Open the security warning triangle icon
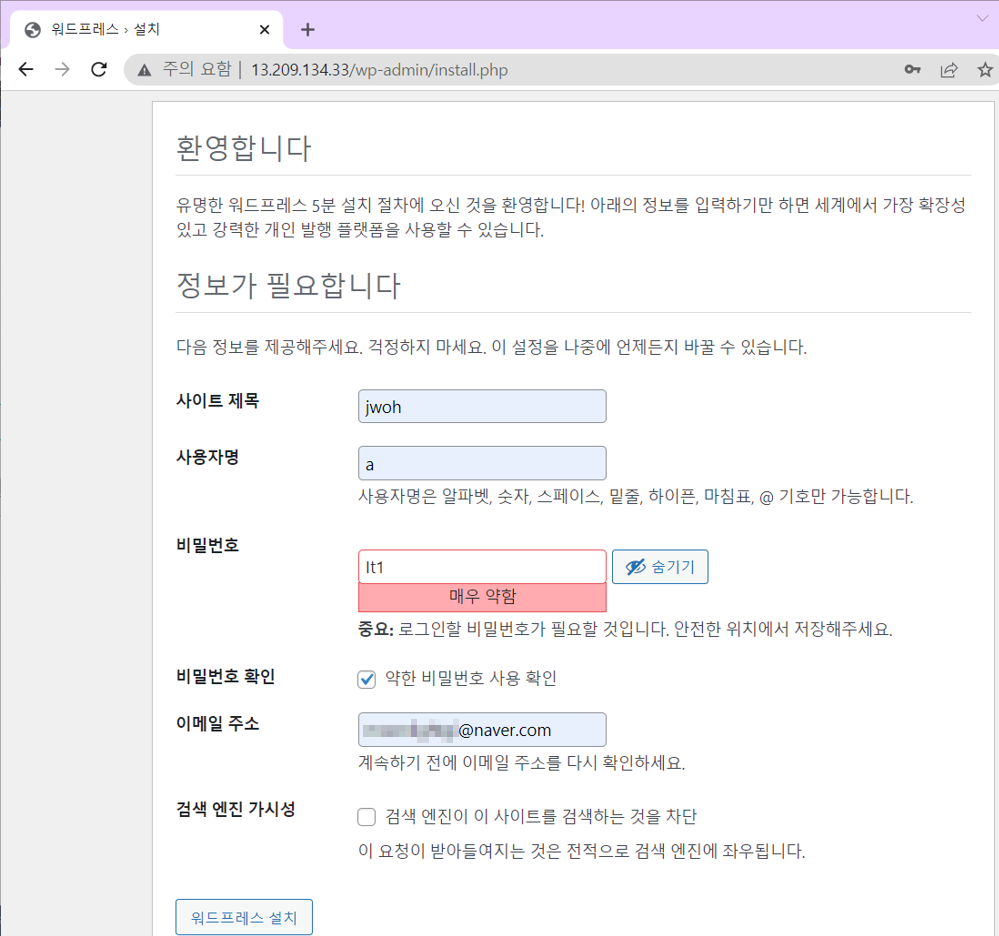Screen dimensions: 999x936 145,70
